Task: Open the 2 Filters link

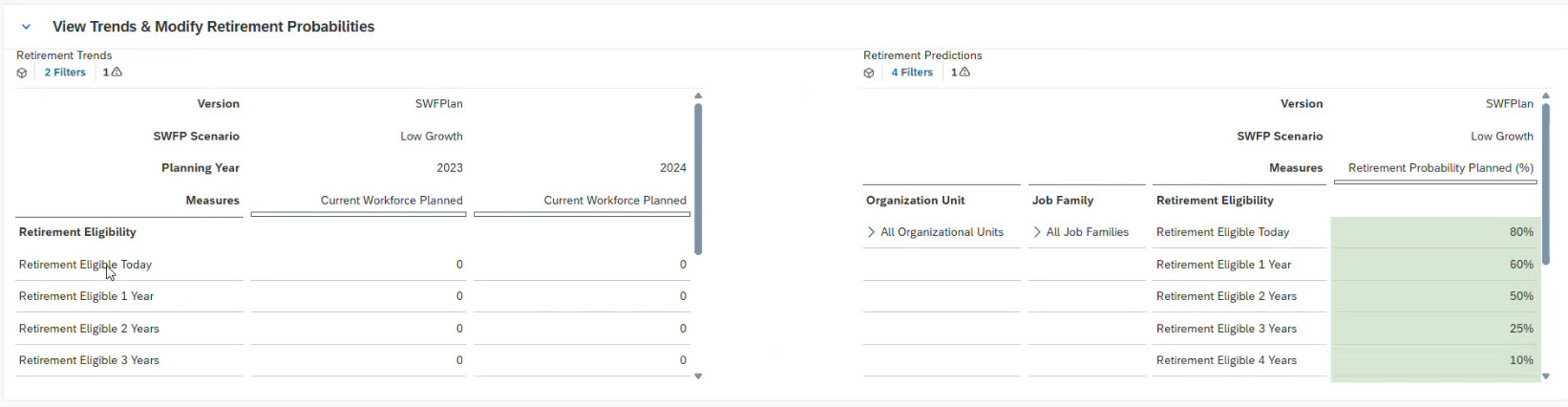Action: tap(65, 73)
